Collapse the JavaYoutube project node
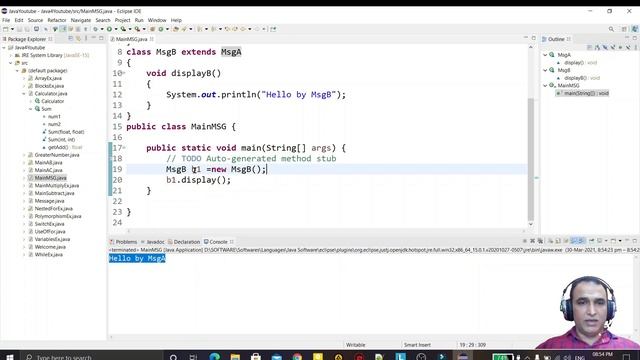This screenshot has width=640, height=360. point(4,47)
